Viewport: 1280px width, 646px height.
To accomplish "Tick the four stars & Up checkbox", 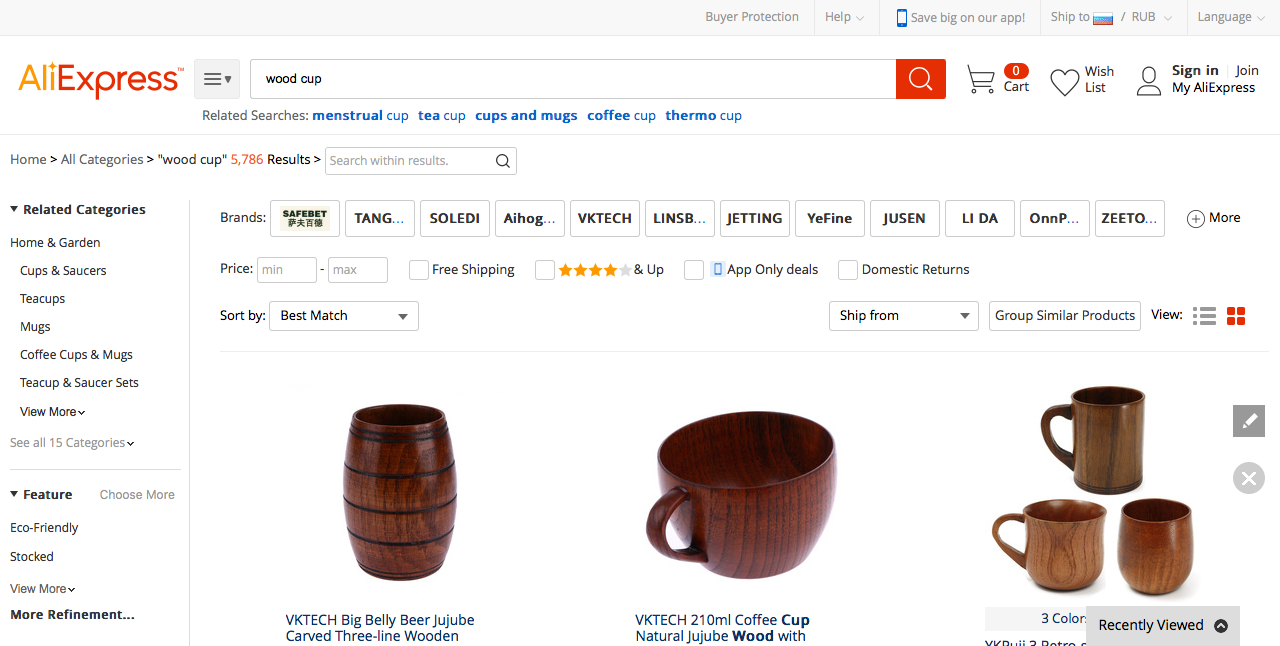I will [x=545, y=270].
